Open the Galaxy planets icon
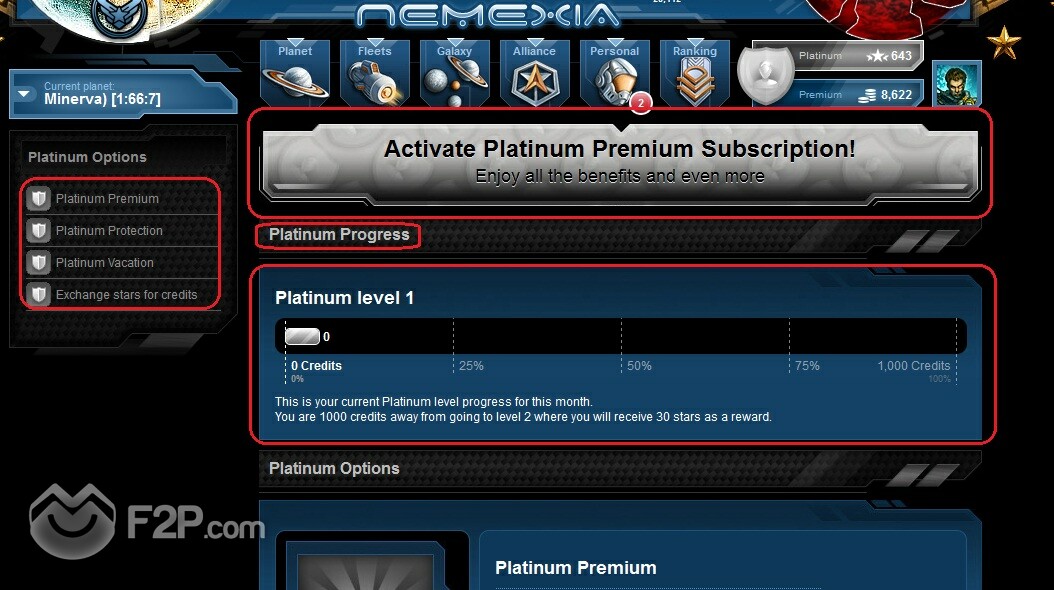1054x590 pixels. pos(455,73)
